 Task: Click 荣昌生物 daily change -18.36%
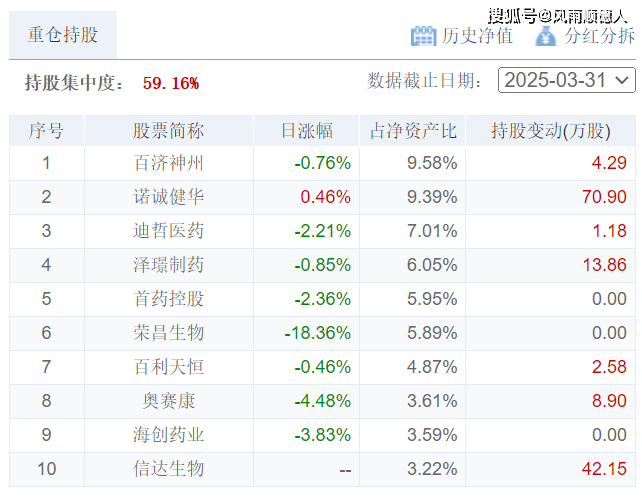pyautogui.click(x=318, y=333)
